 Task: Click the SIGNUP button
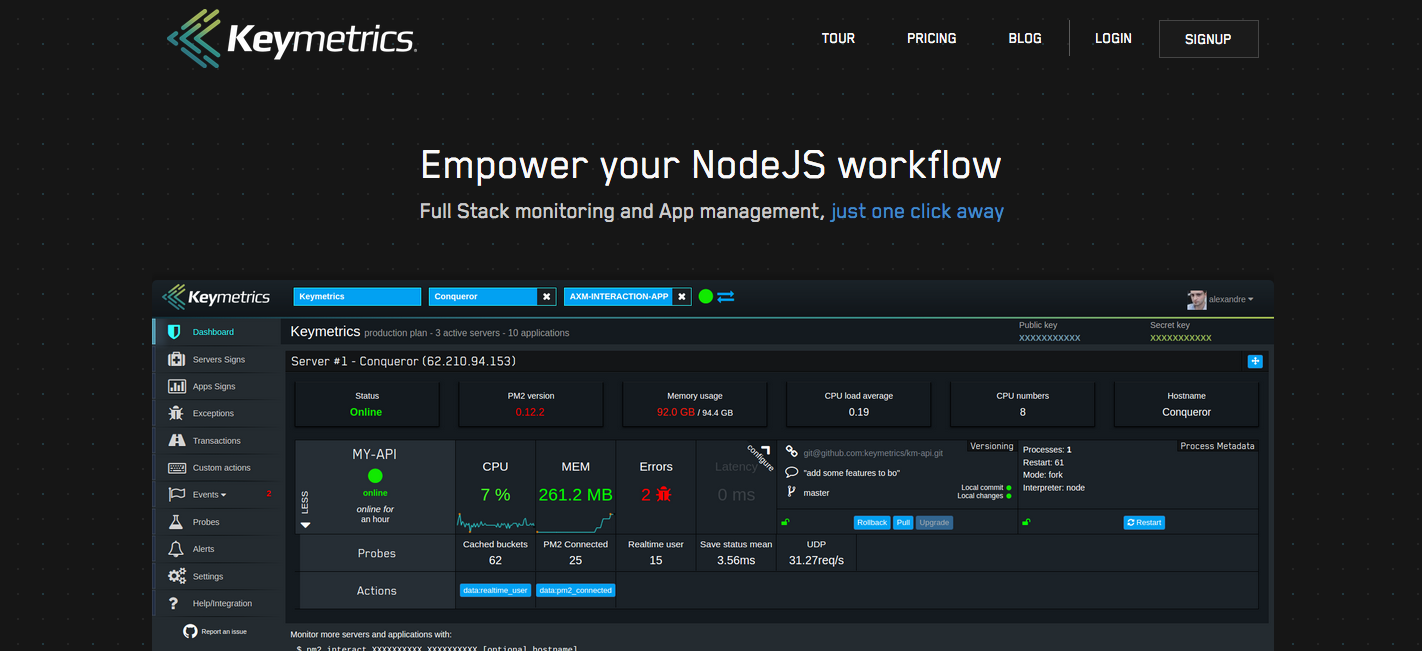click(x=1208, y=39)
